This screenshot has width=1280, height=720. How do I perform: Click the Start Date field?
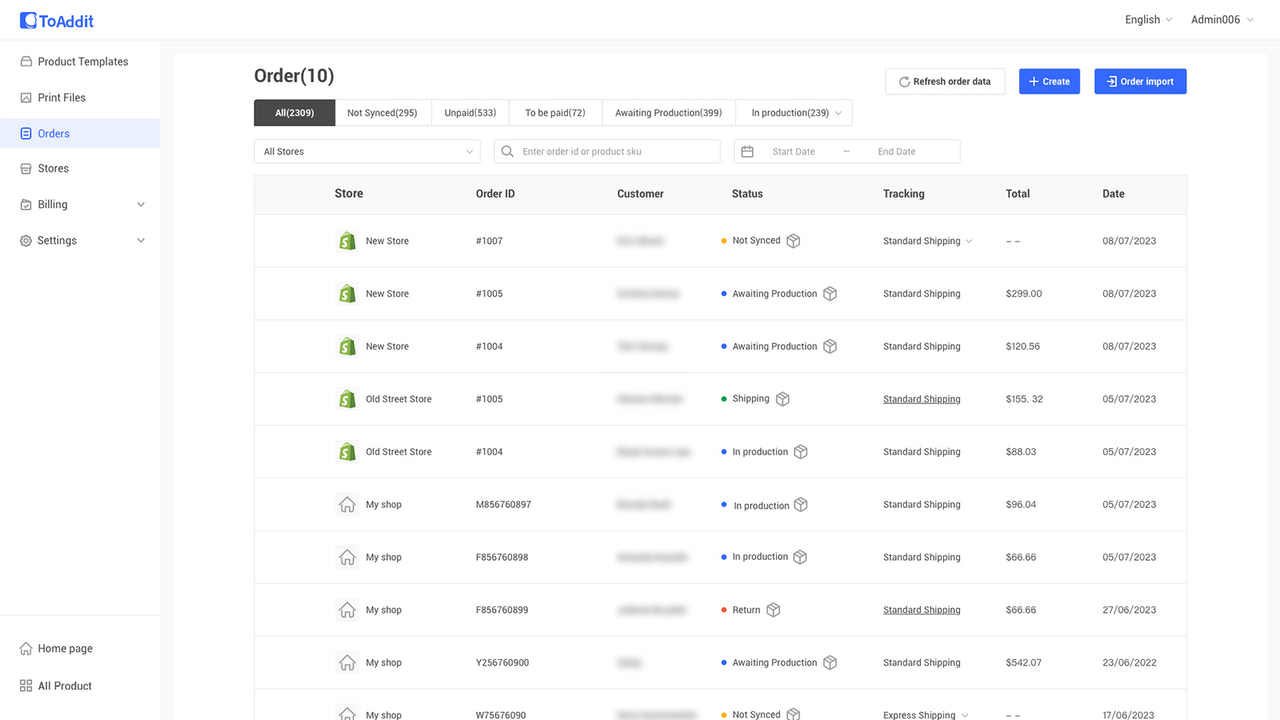click(793, 152)
